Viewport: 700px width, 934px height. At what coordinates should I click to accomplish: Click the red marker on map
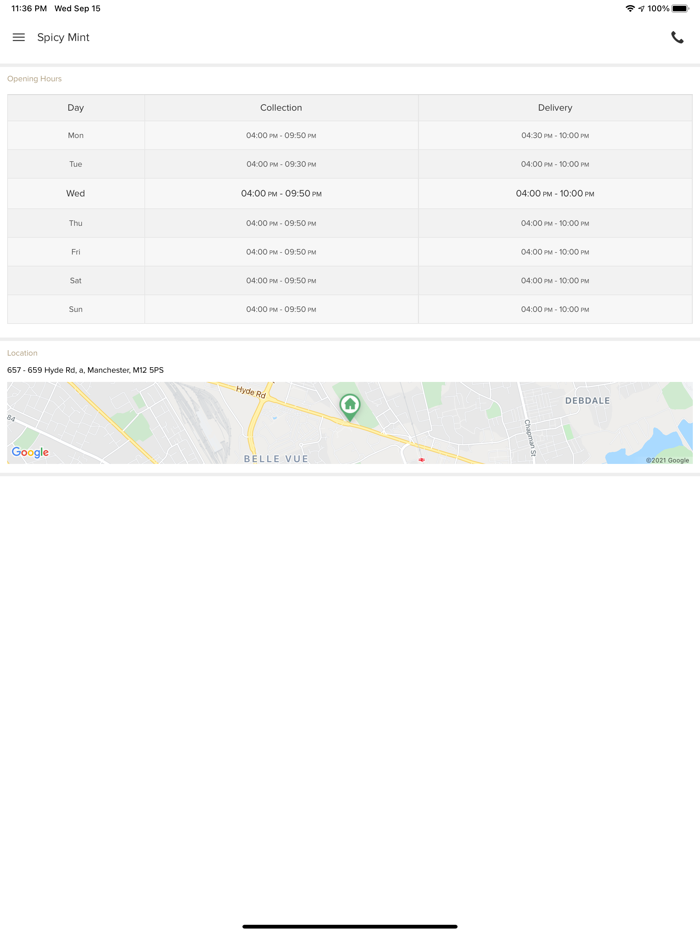pos(422,459)
